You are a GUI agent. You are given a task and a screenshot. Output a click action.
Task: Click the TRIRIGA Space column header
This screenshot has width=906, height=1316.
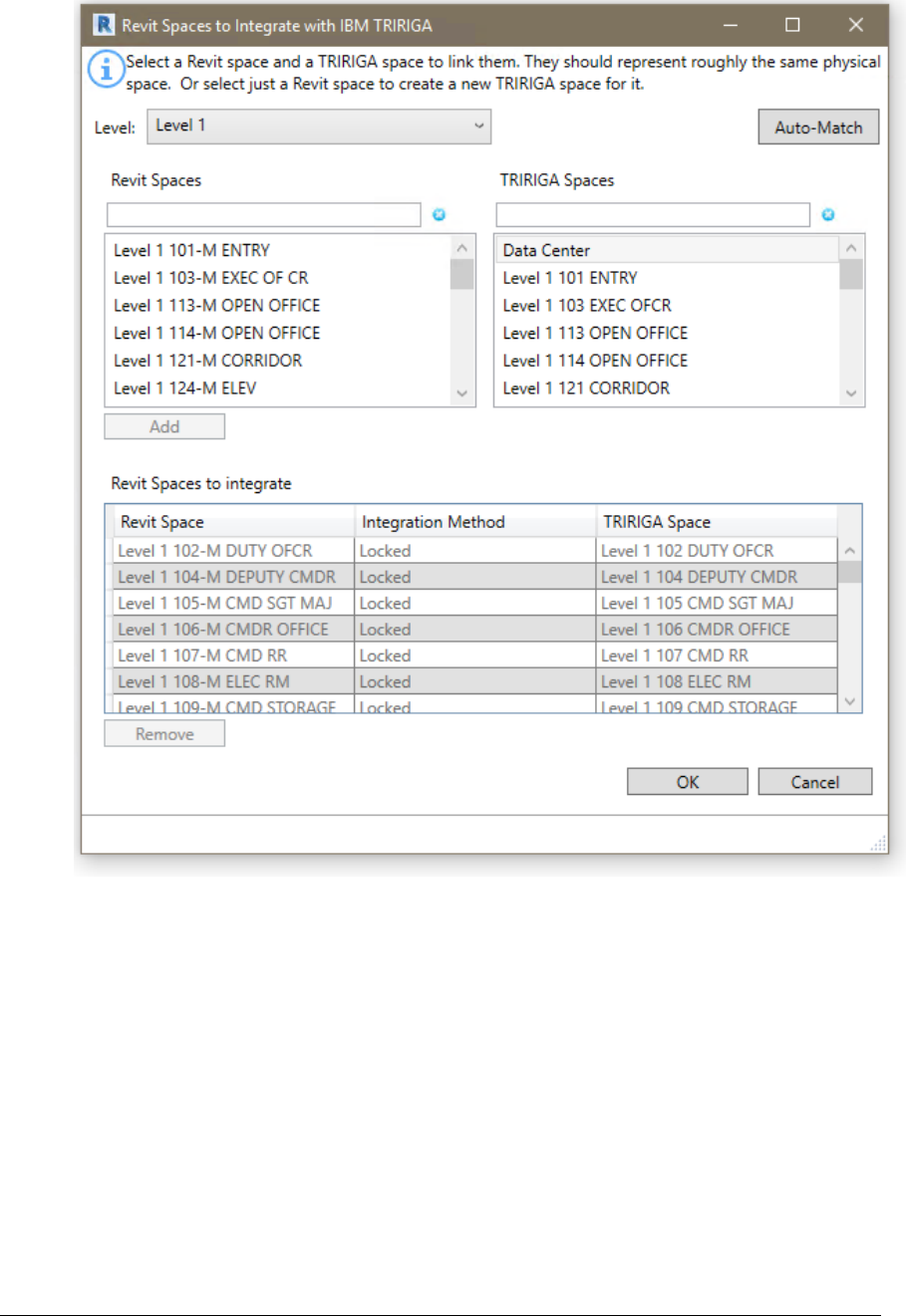pos(717,522)
